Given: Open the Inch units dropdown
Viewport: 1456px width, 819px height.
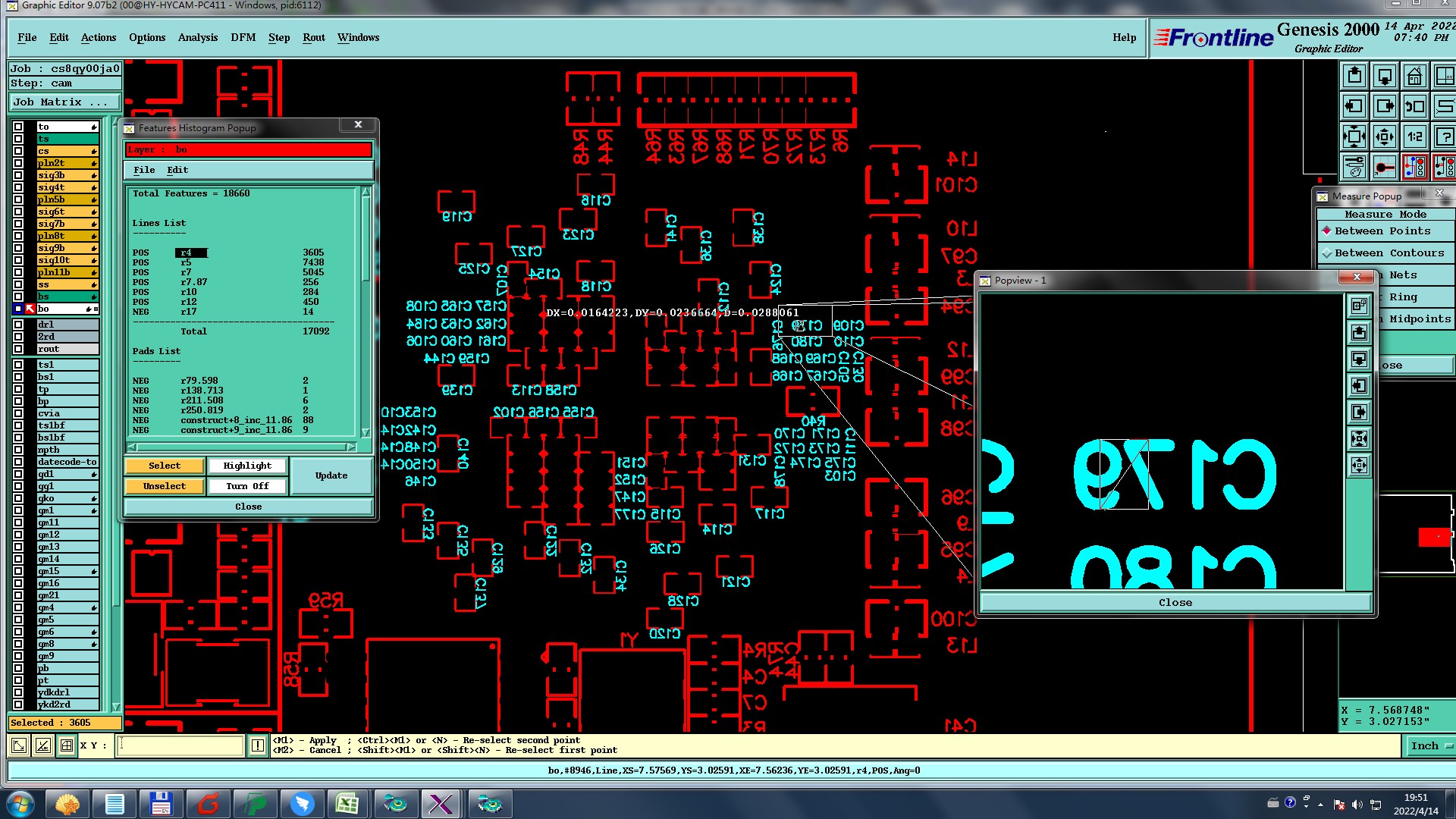Looking at the screenshot, I should point(1430,746).
